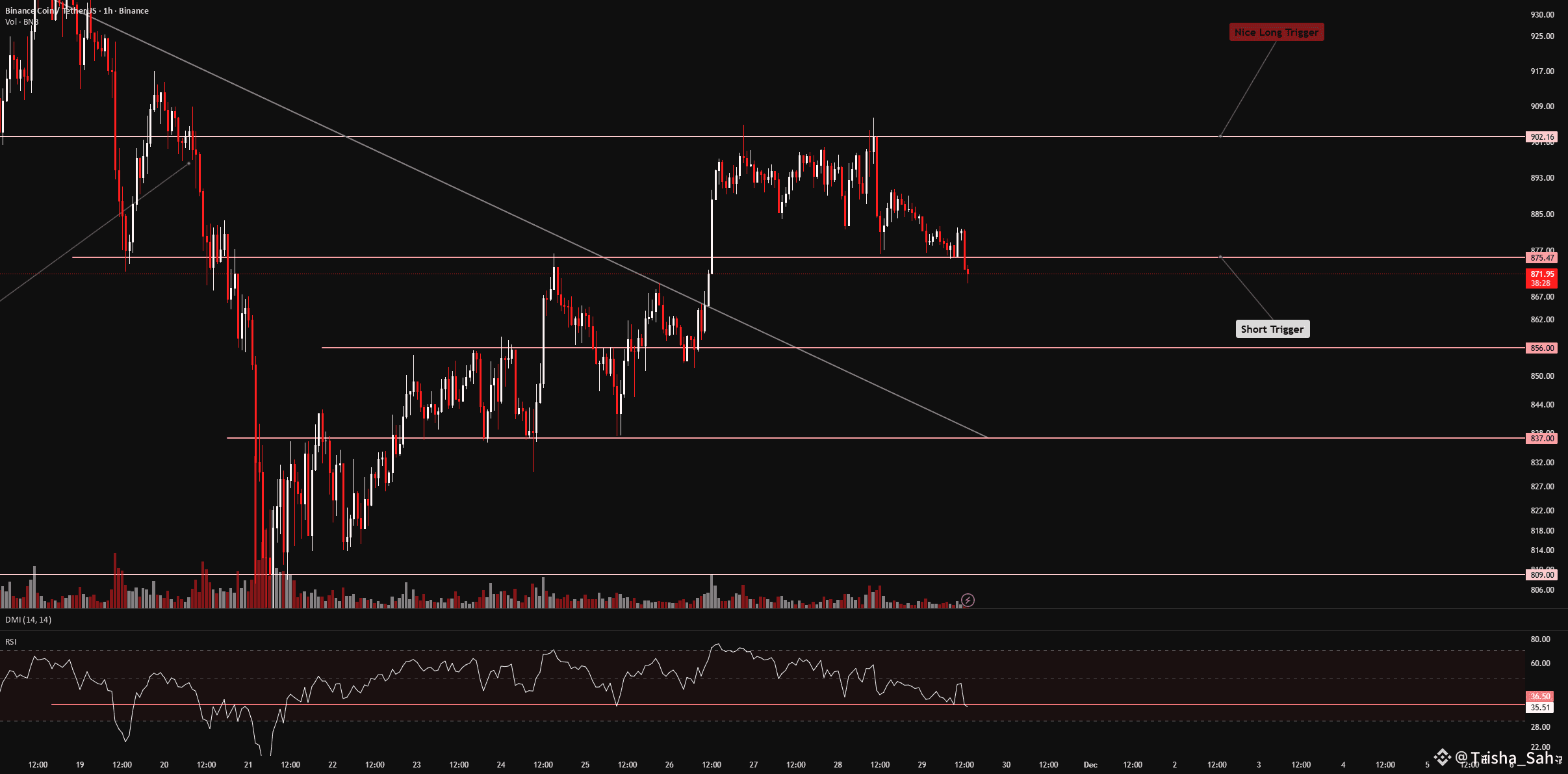The width and height of the screenshot is (1568, 774).
Task: Click the 'Dec' label on time axis
Action: point(1090,765)
